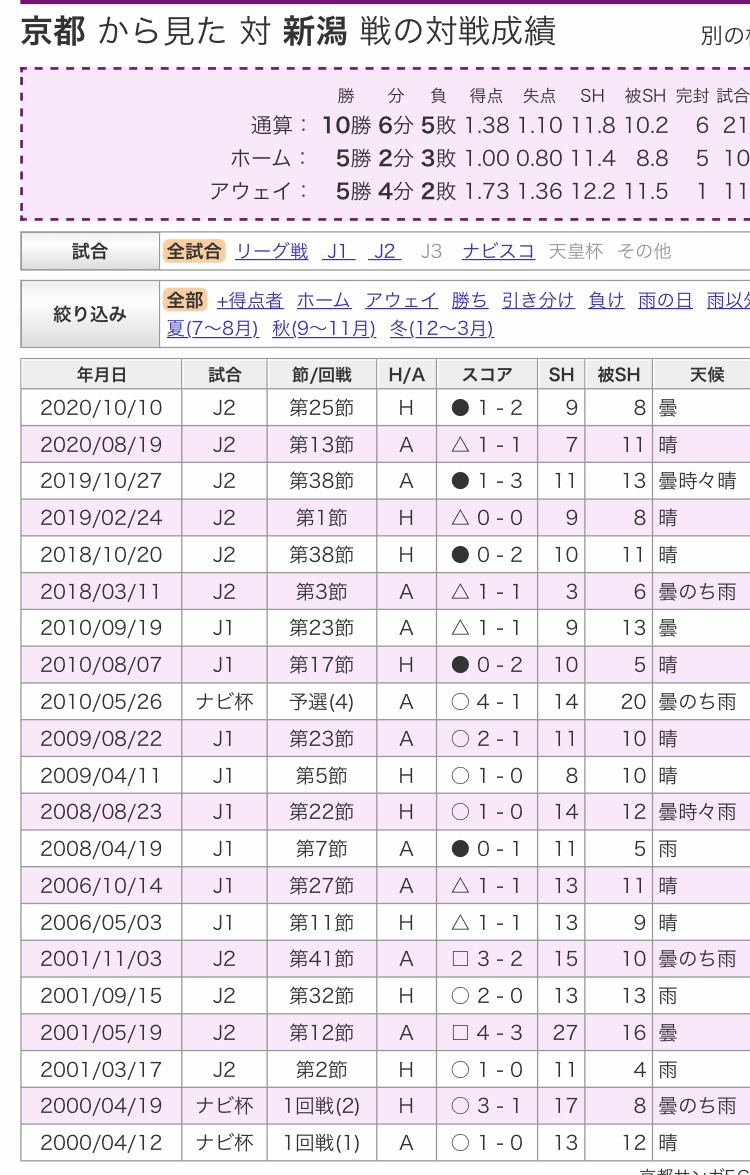Image resolution: width=750 pixels, height=1175 pixels.
Task: Filter matches by the J2 link
Action: click(x=385, y=252)
